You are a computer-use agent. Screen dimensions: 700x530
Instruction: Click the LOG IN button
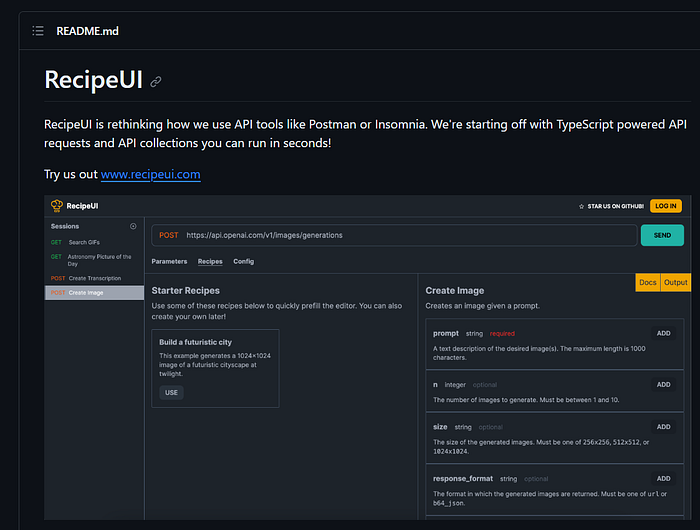pyautogui.click(x=666, y=206)
